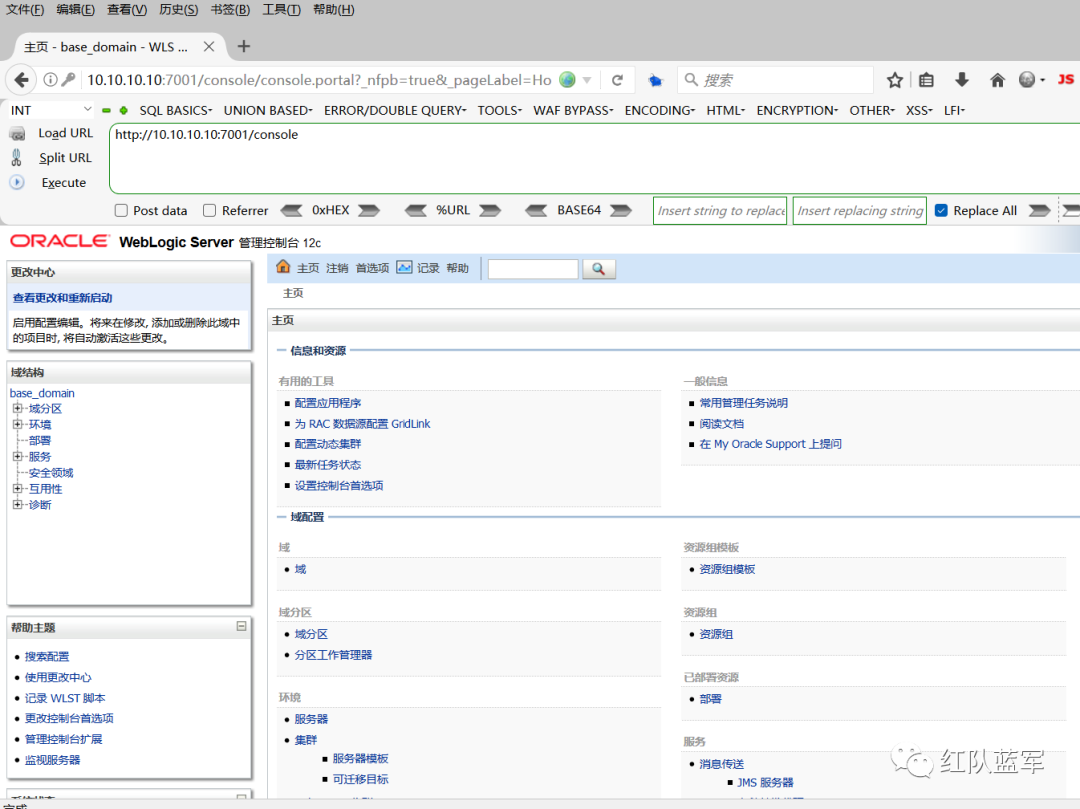Click the WebLogic home house icon

(283, 266)
